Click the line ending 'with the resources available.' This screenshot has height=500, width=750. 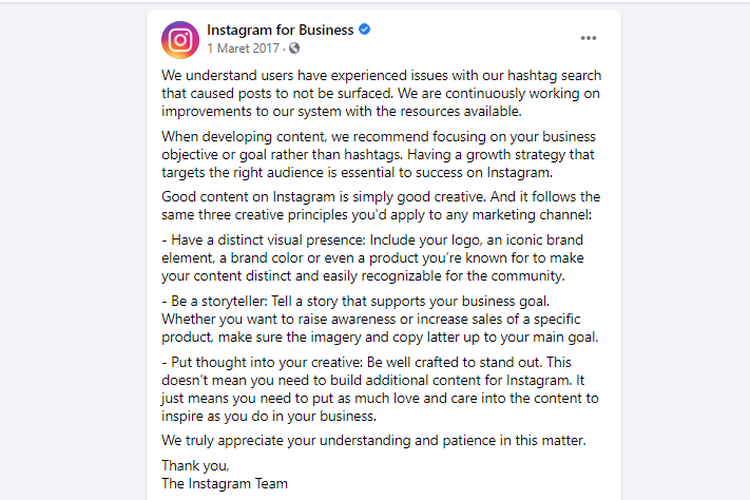point(341,111)
